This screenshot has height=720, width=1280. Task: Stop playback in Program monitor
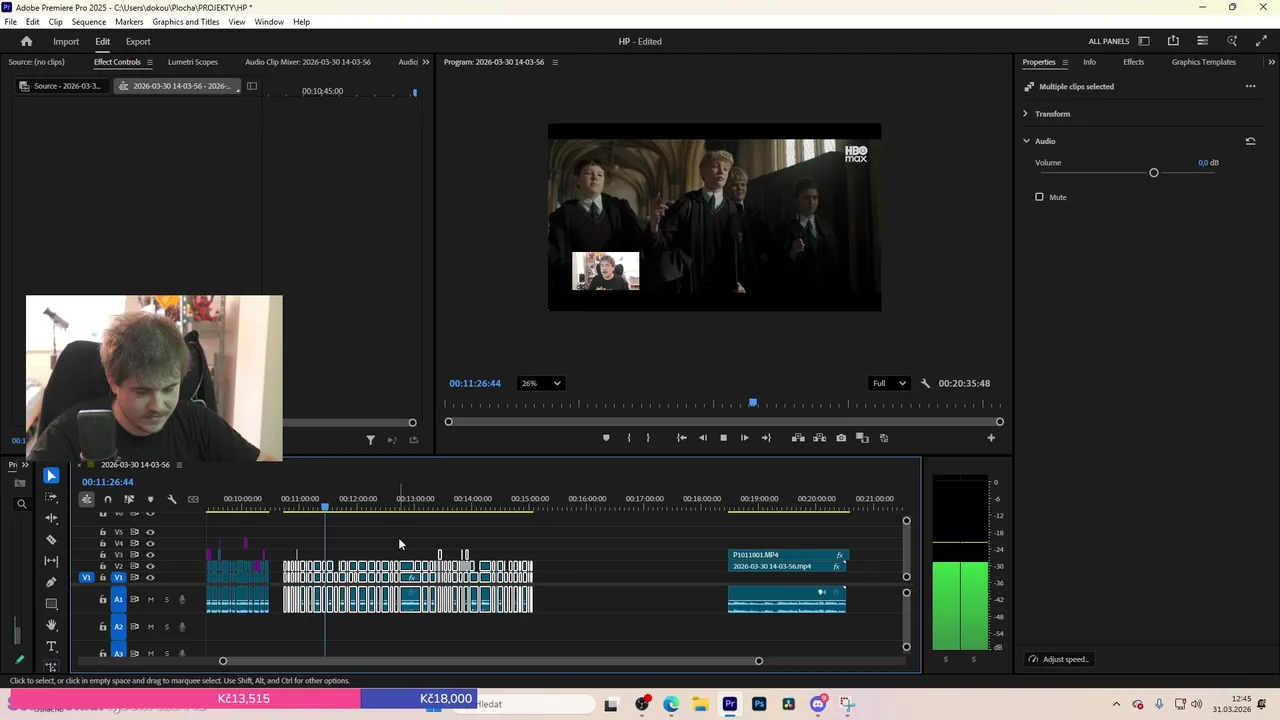point(724,438)
